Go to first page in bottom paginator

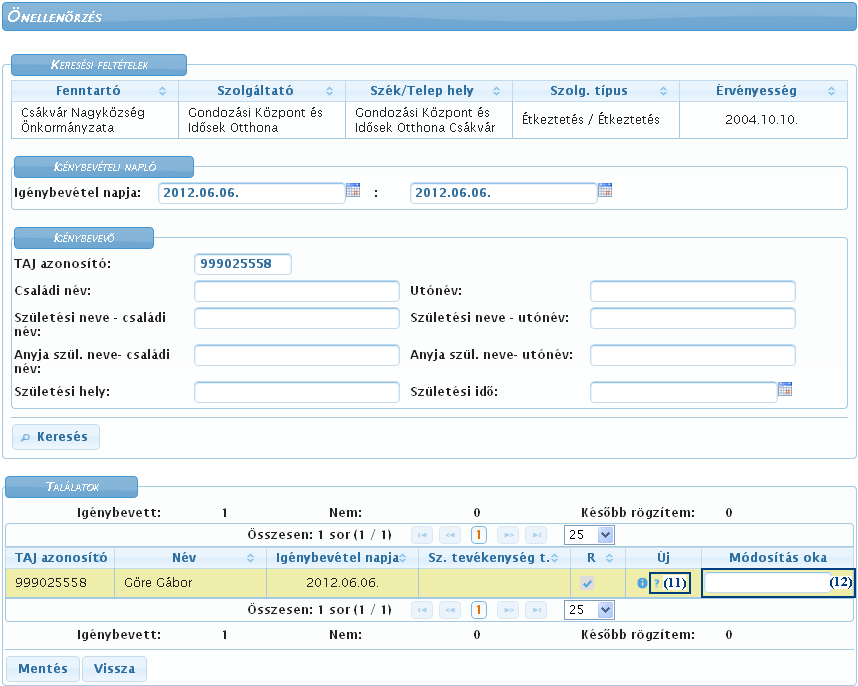pyautogui.click(x=422, y=610)
